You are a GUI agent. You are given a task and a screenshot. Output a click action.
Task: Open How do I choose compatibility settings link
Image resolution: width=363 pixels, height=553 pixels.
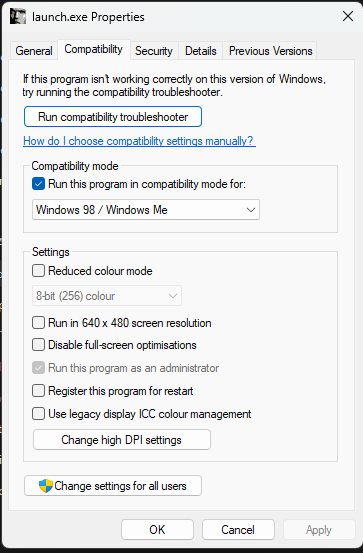pyautogui.click(x=138, y=141)
